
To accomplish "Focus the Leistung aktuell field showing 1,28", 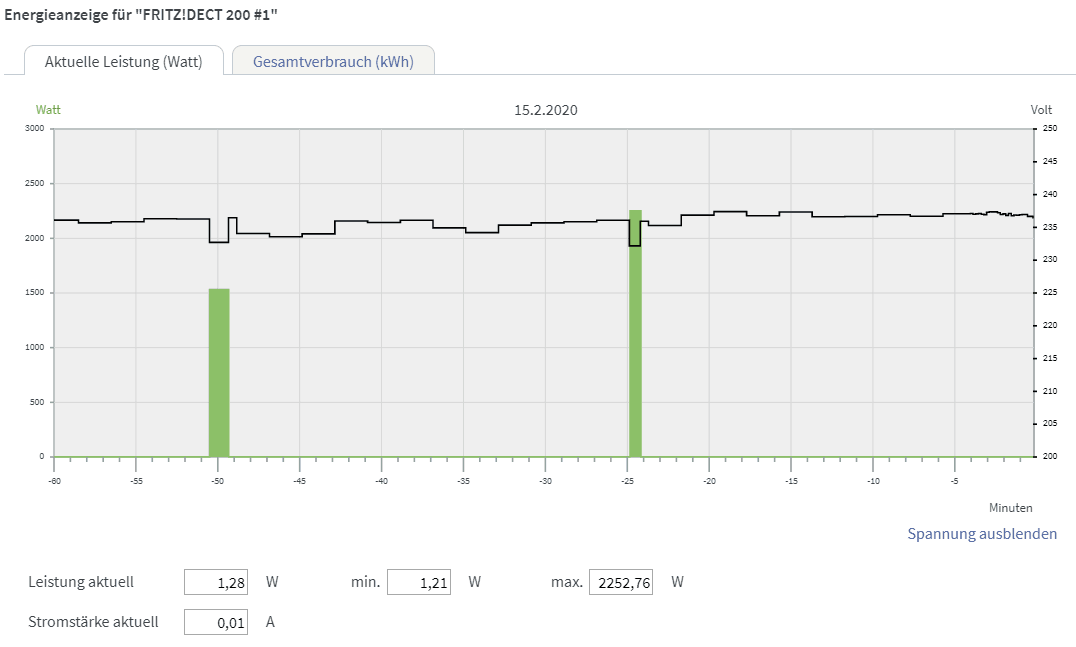I will (x=216, y=582).
